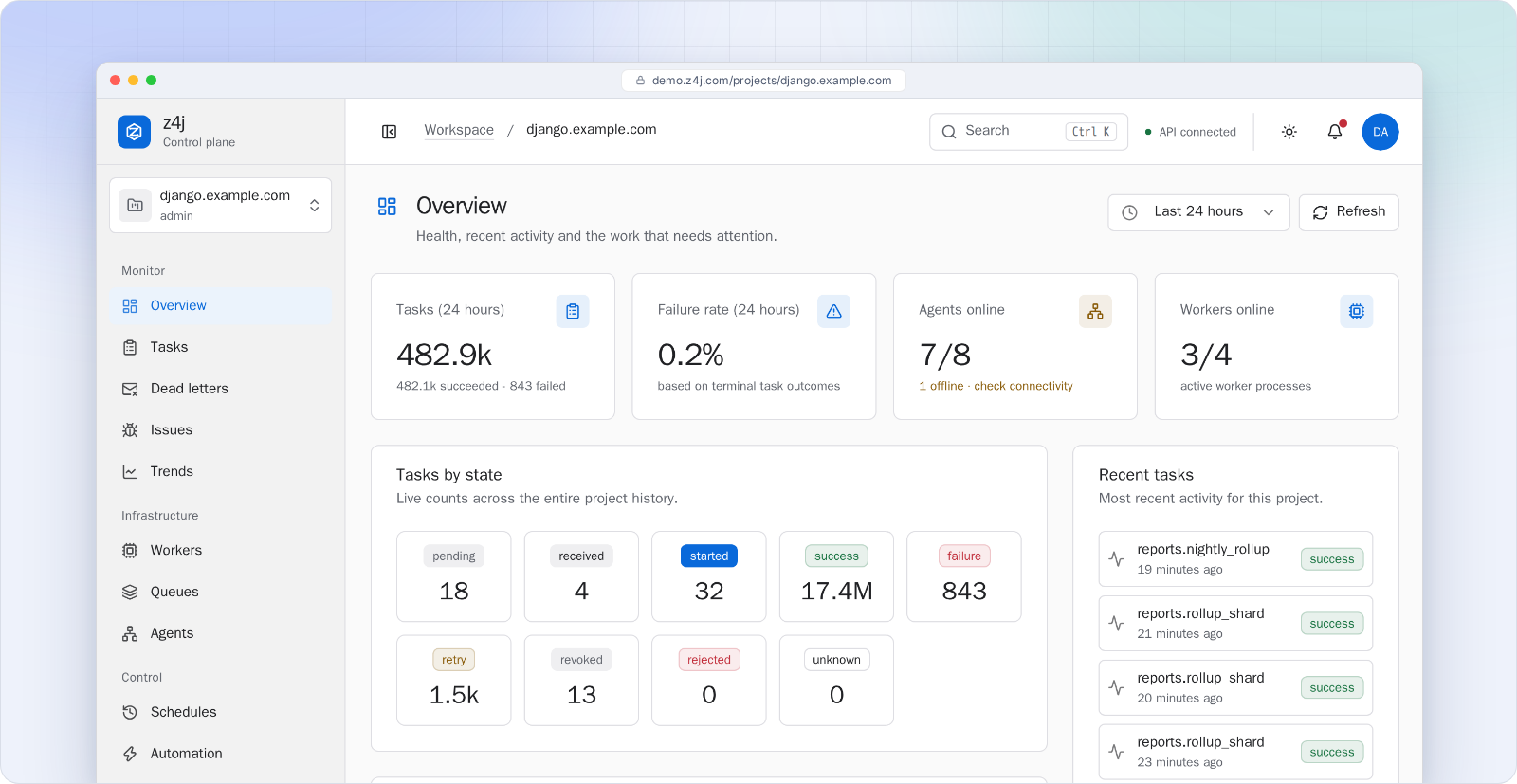Click success badge on 19 minutes ago row
Image resolution: width=1517 pixels, height=784 pixels.
point(1332,559)
